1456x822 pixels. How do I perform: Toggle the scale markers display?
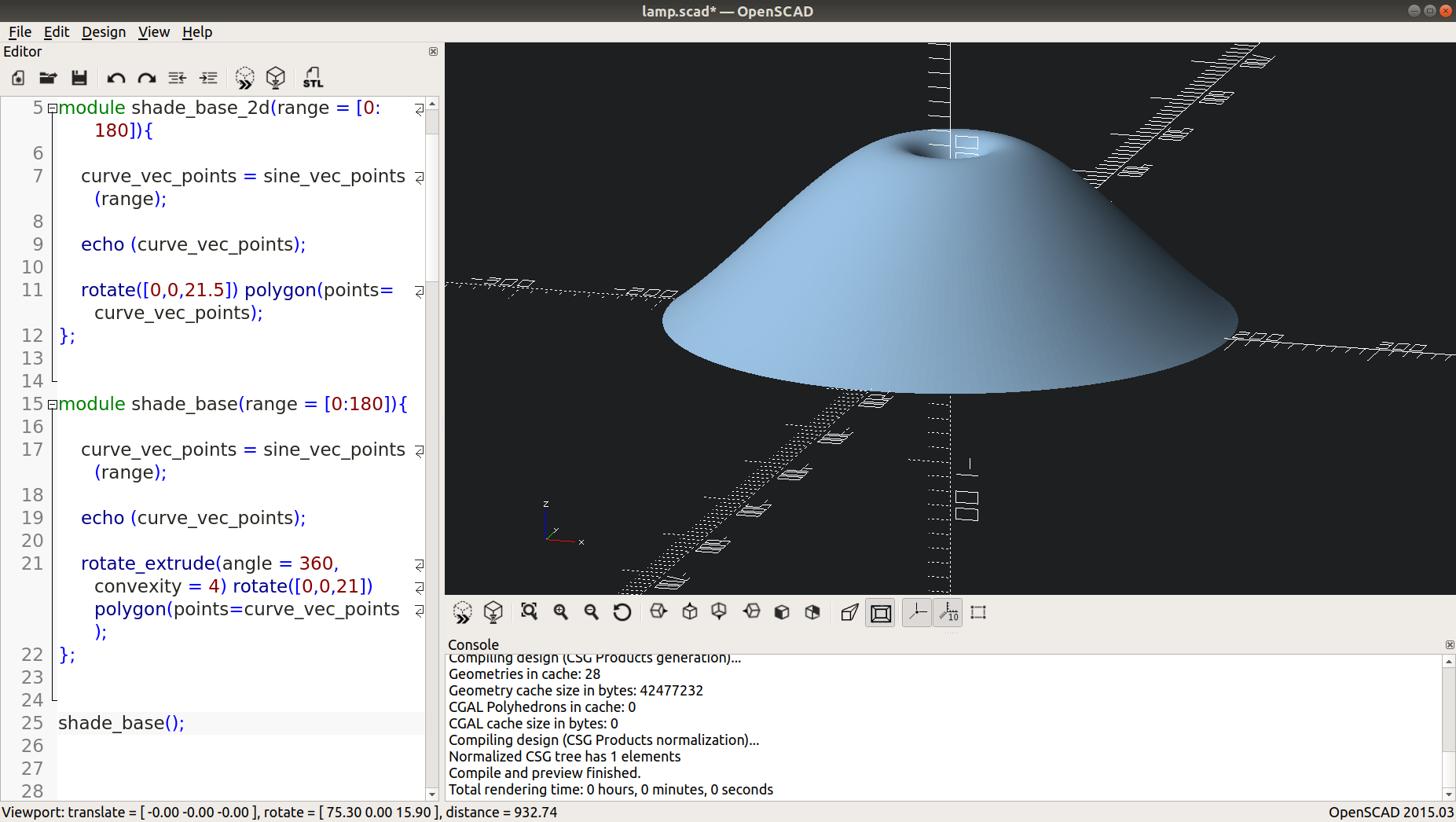tap(948, 612)
